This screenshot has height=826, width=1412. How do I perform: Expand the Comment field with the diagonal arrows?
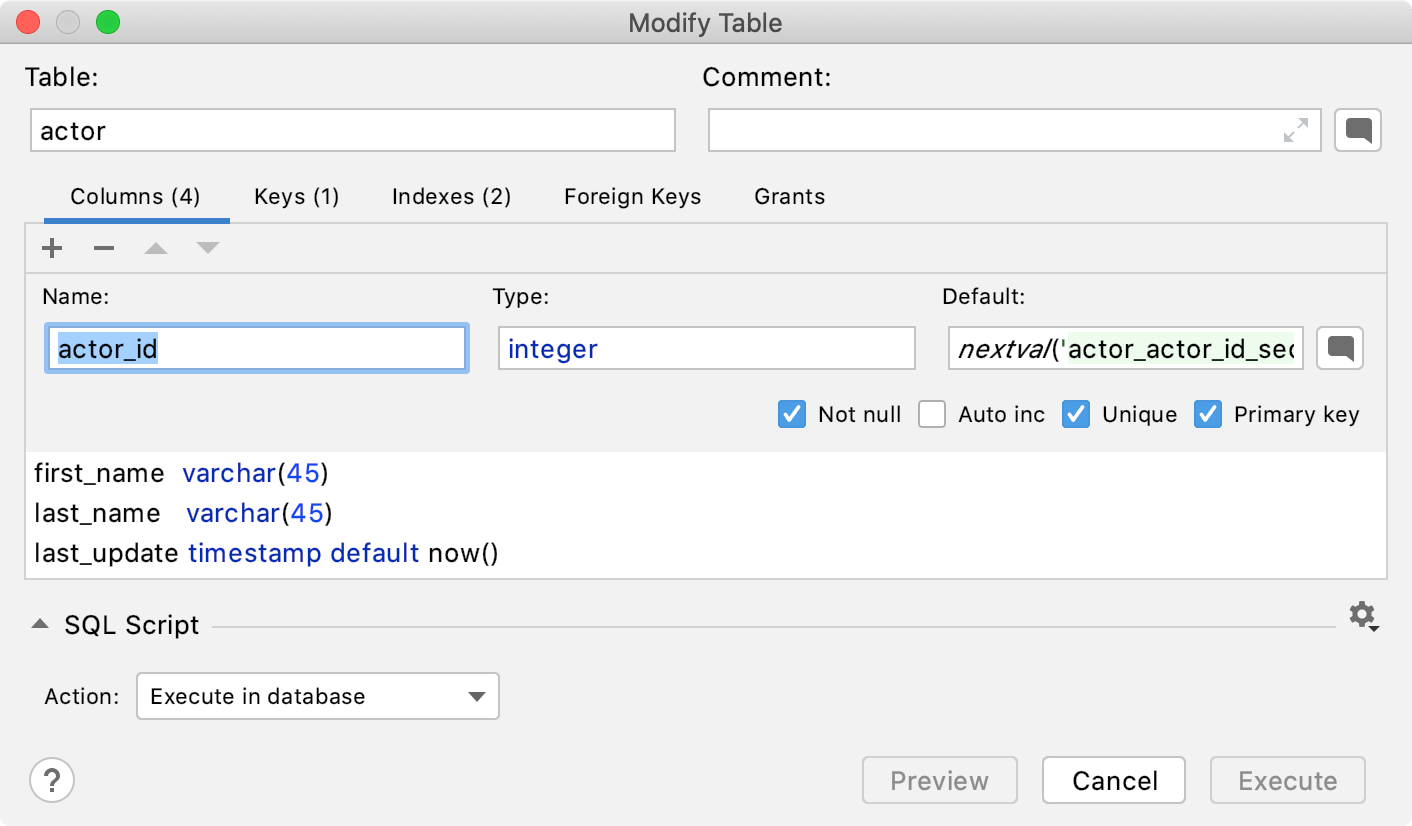[1297, 130]
